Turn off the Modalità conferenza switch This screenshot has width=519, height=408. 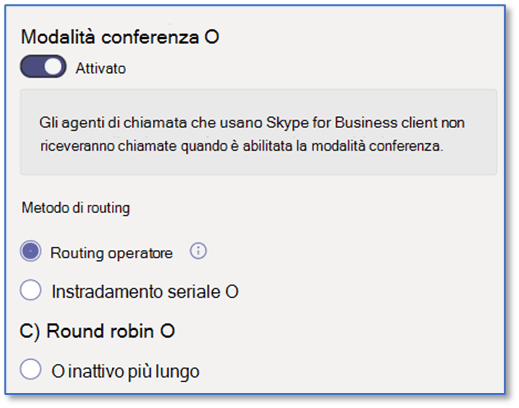(43, 66)
